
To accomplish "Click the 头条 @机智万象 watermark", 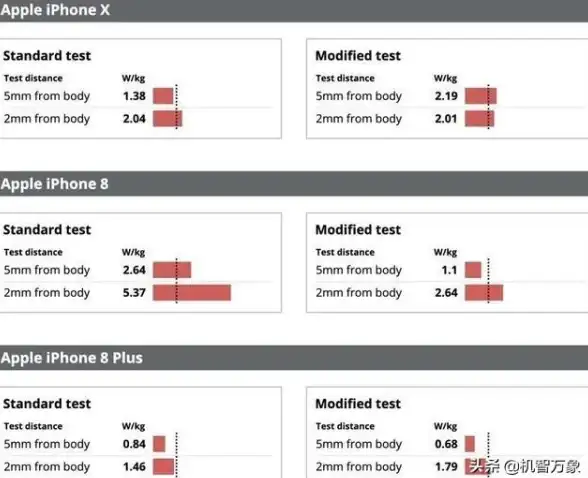I will (x=525, y=466).
